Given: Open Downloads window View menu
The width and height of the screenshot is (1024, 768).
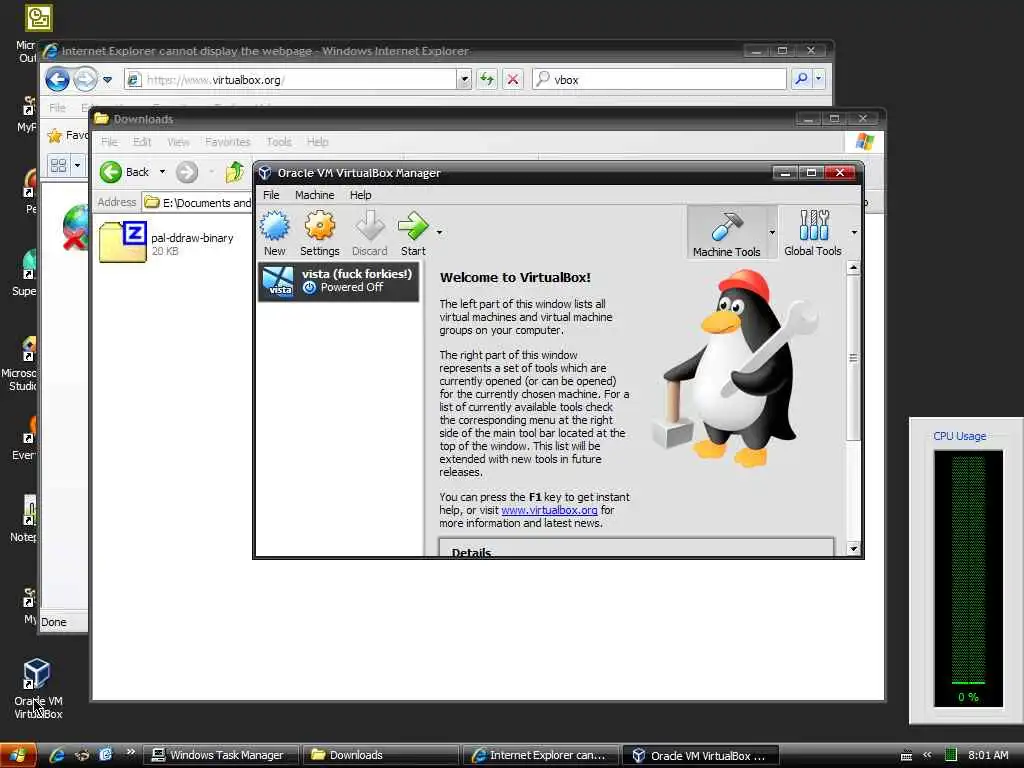Looking at the screenshot, I should click(178, 142).
